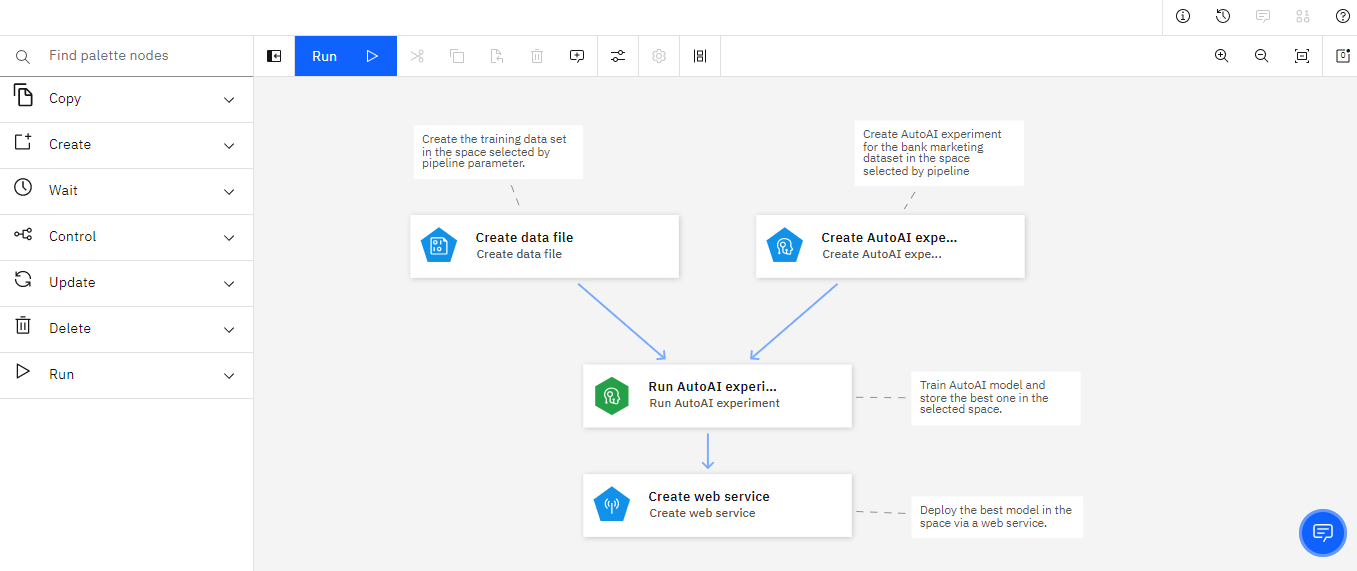Expand the Delete category chevron

pyautogui.click(x=229, y=330)
